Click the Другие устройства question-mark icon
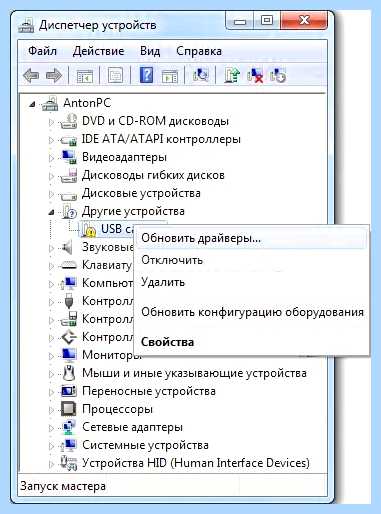Image resolution: width=381 pixels, height=514 pixels. (69, 211)
